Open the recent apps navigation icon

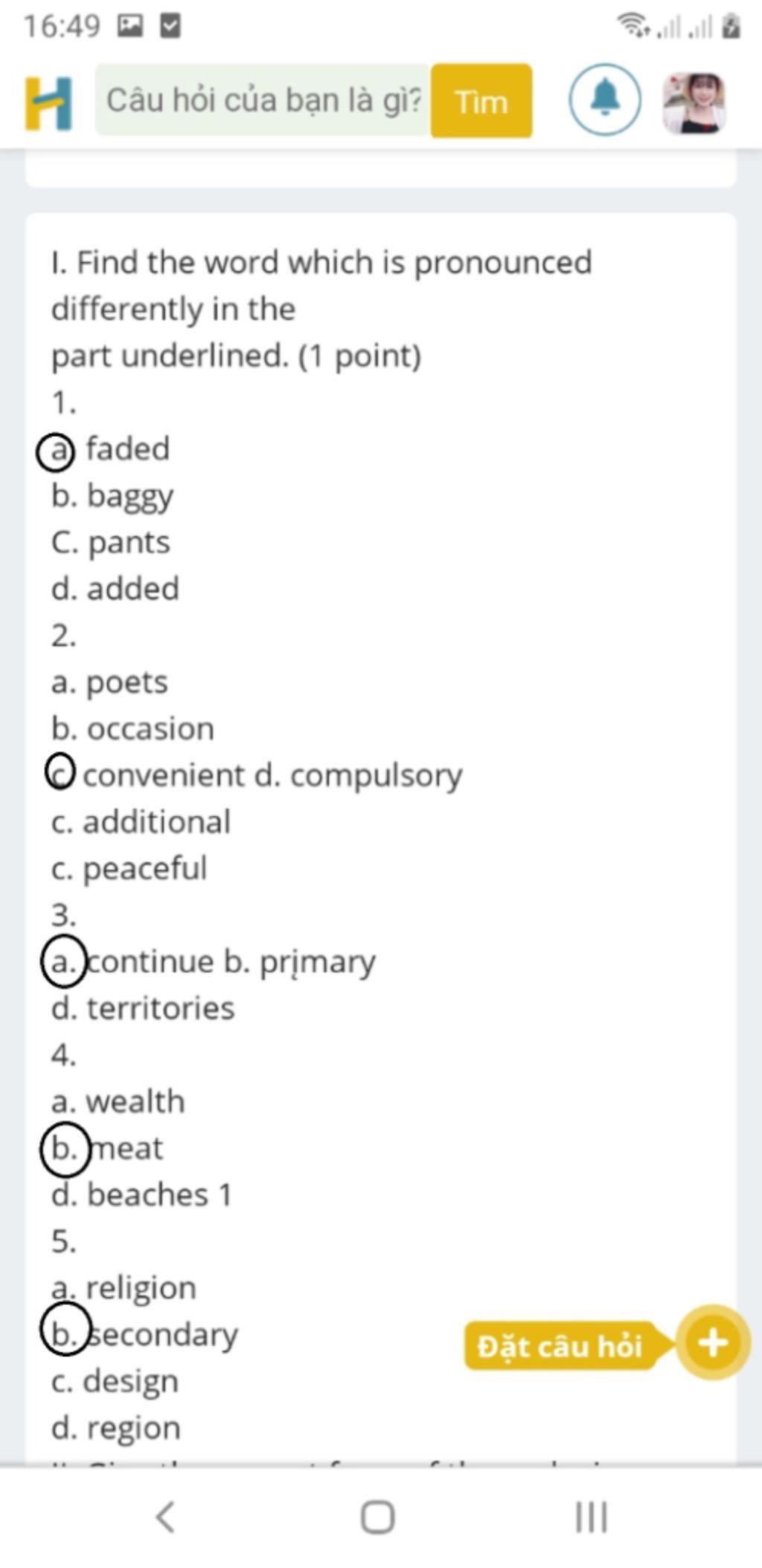(592, 1517)
